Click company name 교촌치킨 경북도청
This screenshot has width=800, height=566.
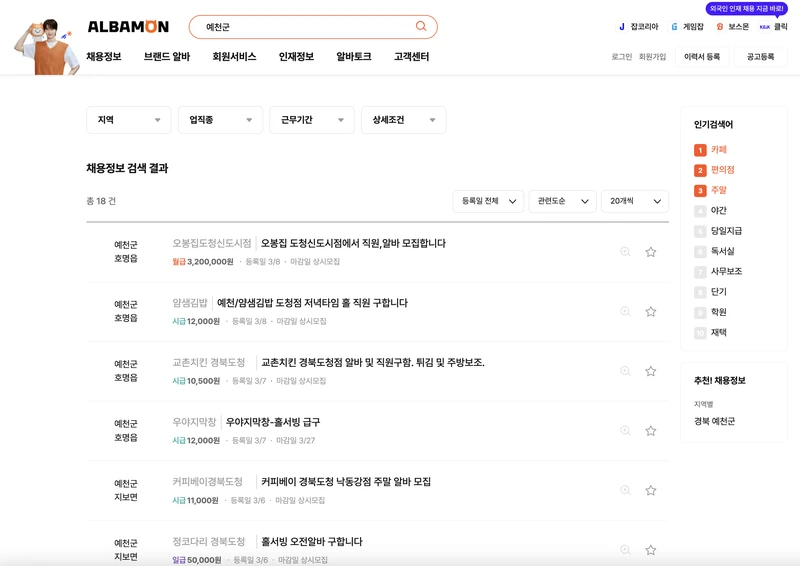tap(209, 363)
